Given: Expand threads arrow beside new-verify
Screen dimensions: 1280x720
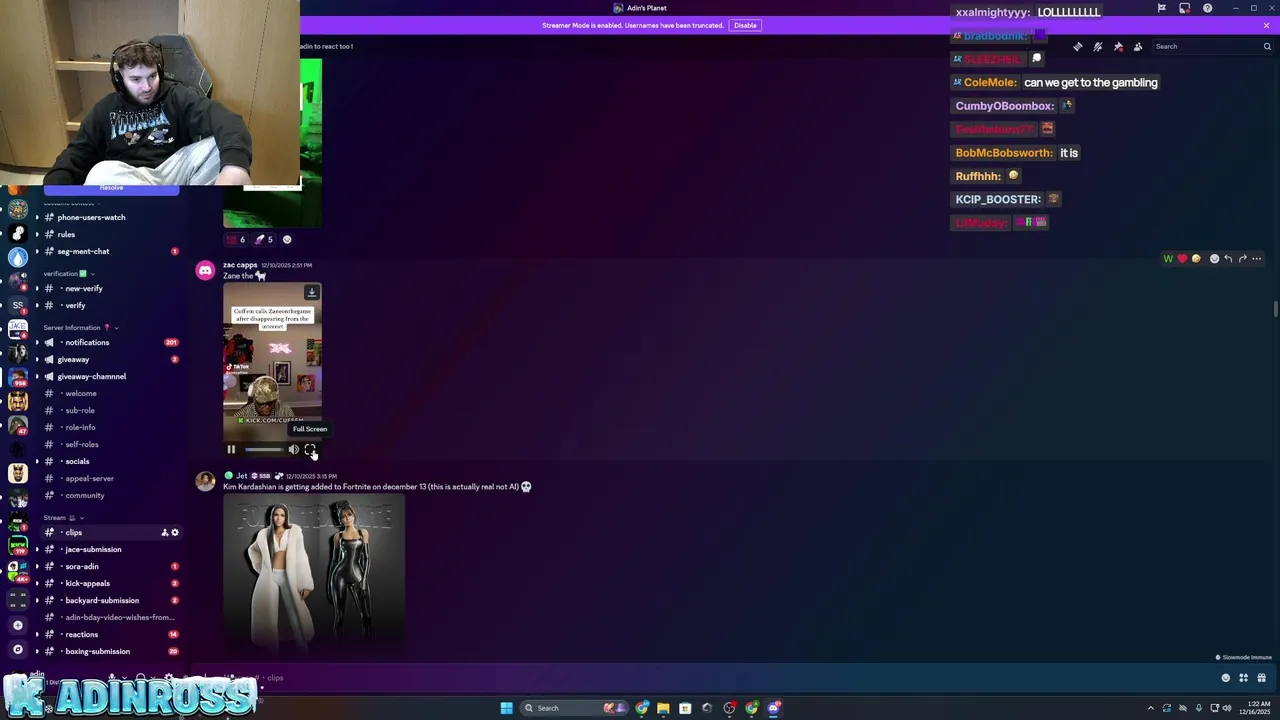Looking at the screenshot, I should tap(37, 288).
